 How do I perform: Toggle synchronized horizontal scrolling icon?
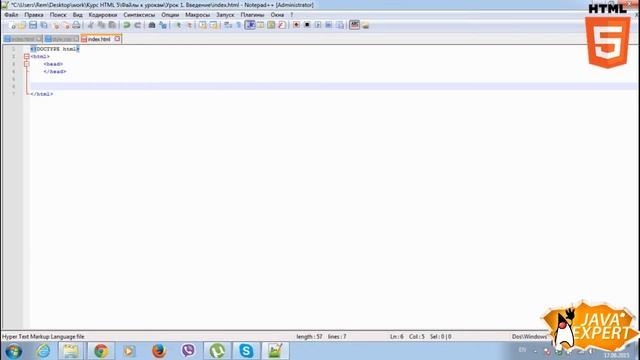click(x=213, y=25)
